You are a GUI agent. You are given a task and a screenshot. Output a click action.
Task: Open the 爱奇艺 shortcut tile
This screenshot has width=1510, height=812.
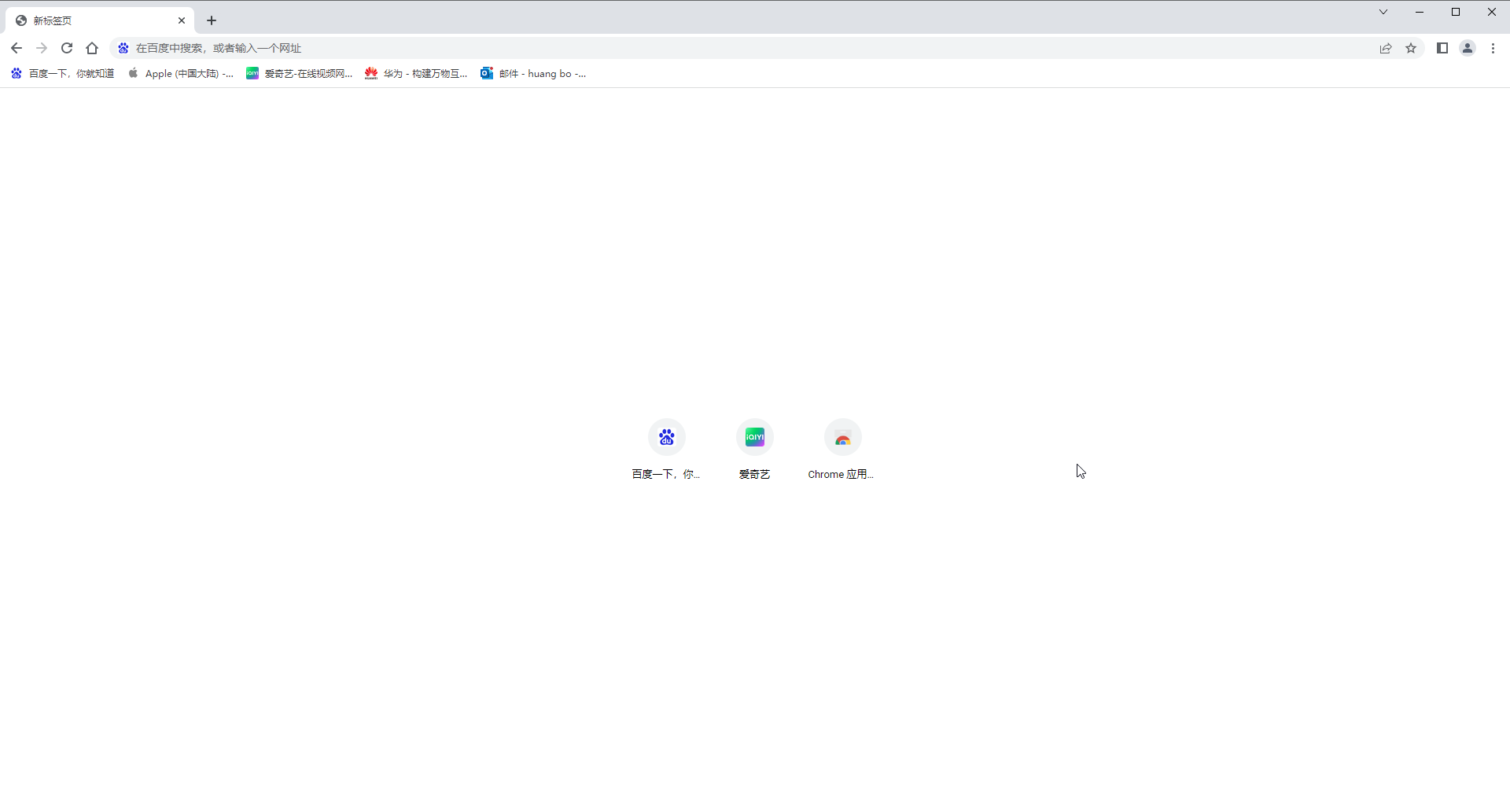[x=755, y=449]
